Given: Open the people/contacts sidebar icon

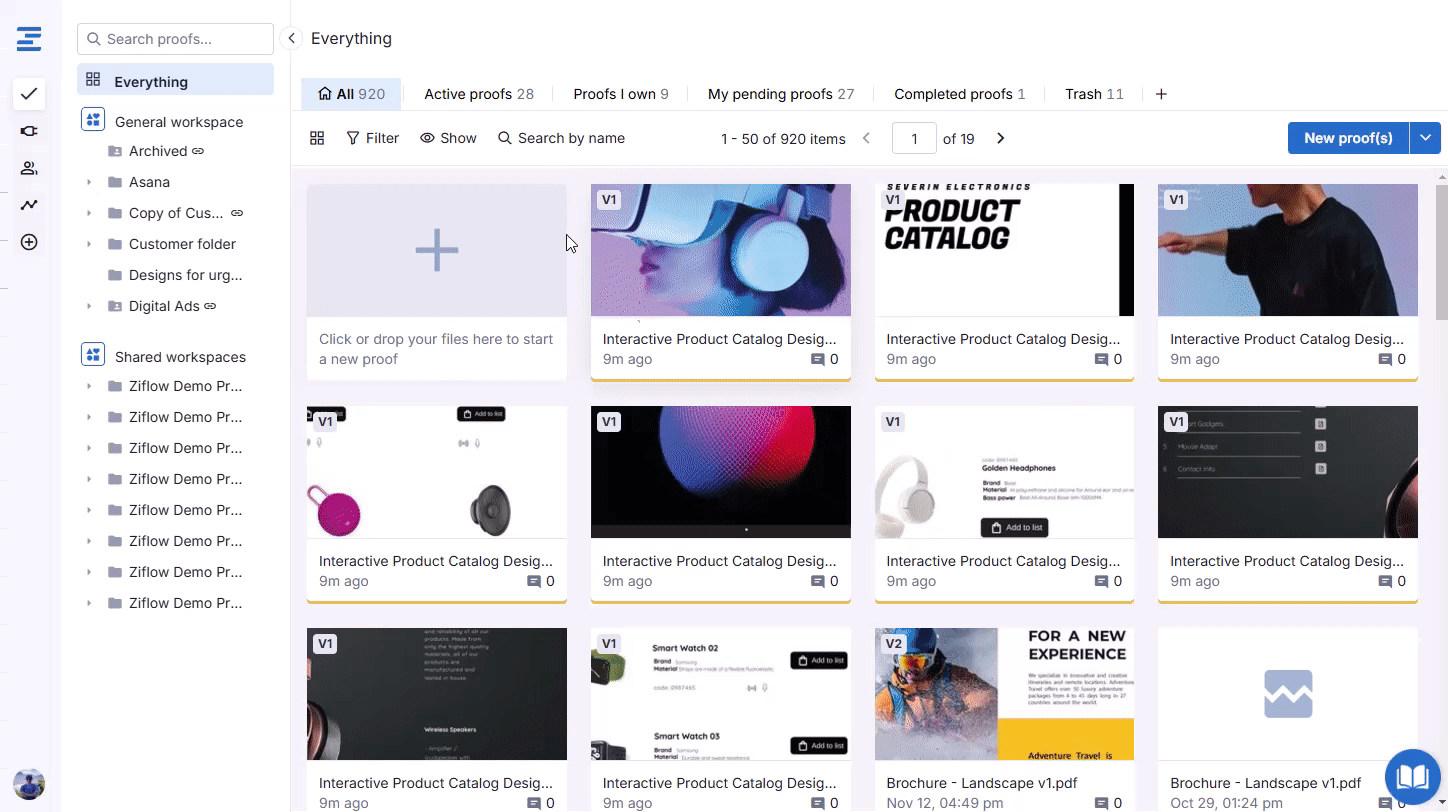Looking at the screenshot, I should pyautogui.click(x=29, y=168).
